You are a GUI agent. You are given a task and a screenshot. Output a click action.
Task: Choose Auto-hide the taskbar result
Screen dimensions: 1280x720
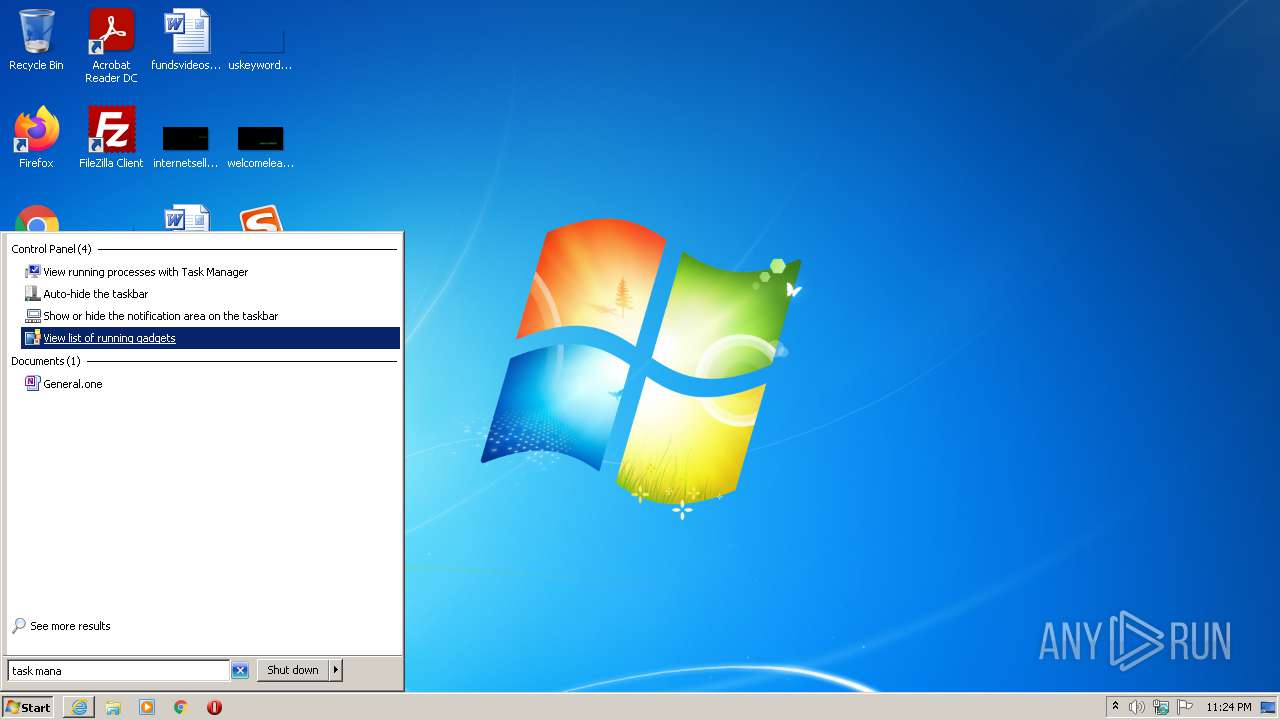point(210,294)
